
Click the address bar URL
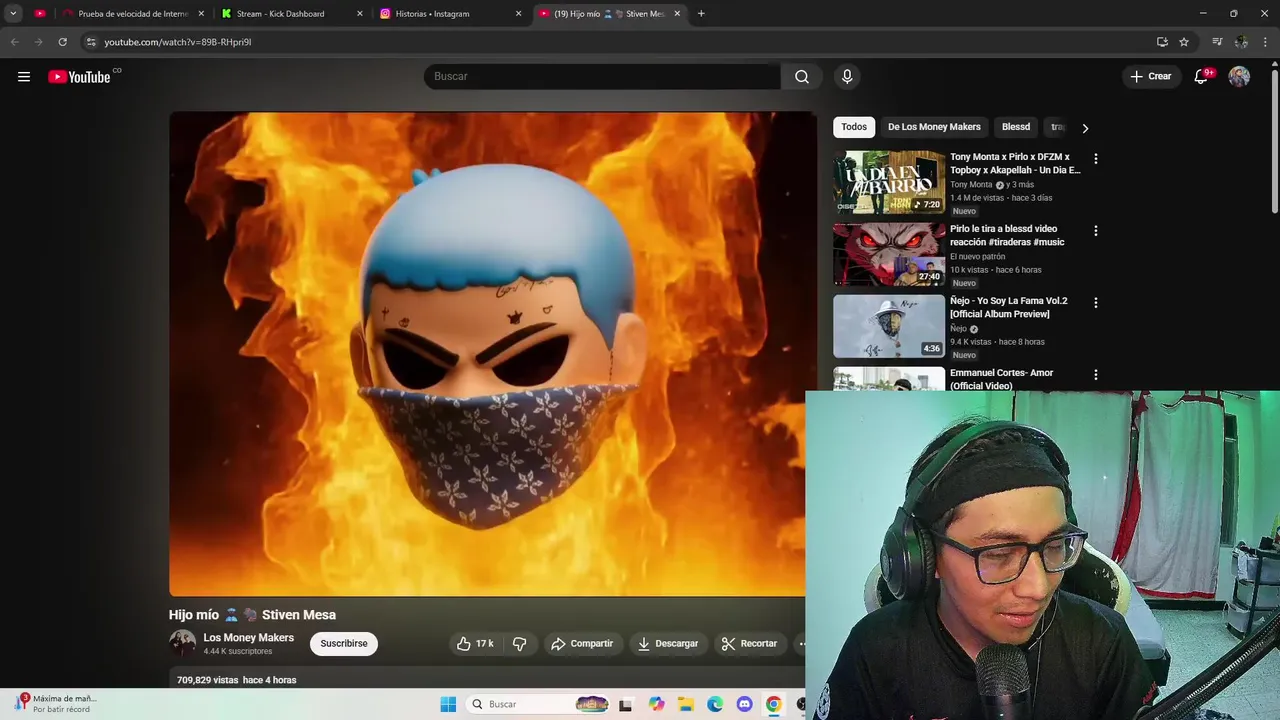[x=178, y=42]
